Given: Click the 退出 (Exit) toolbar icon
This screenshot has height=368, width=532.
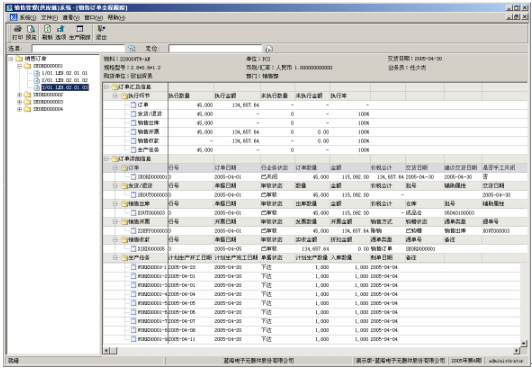Looking at the screenshot, I should coord(101,33).
